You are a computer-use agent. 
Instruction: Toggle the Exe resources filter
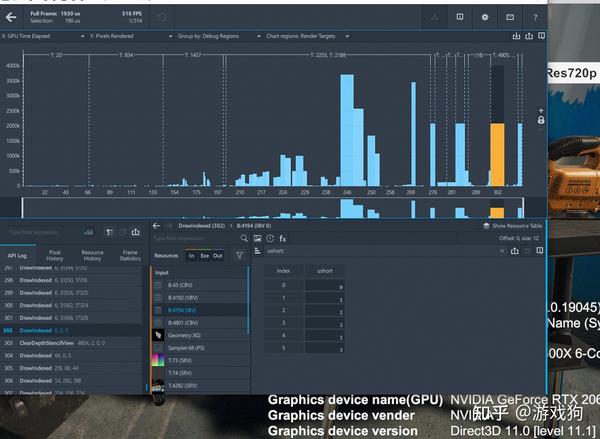pos(205,256)
